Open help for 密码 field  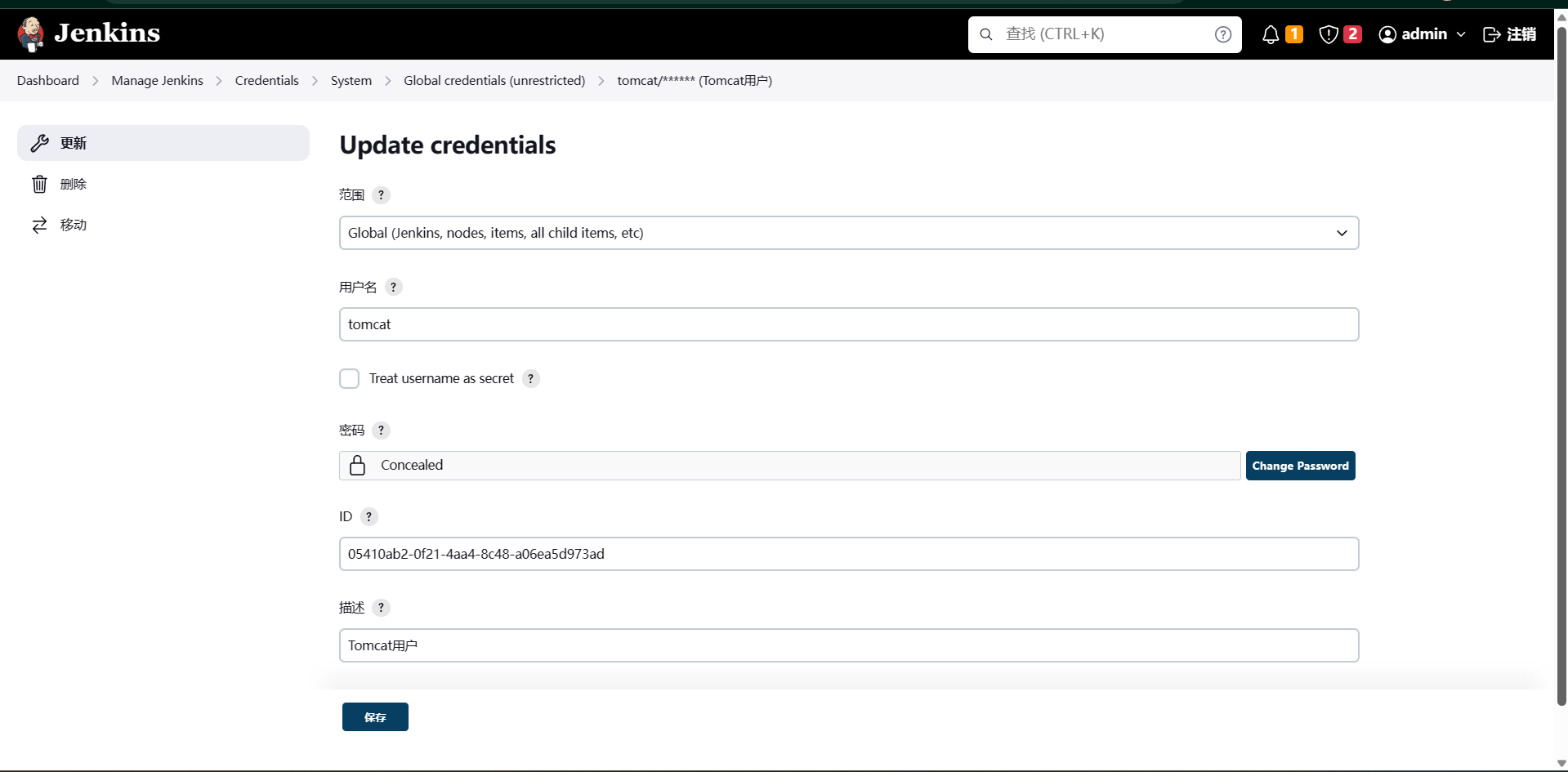click(381, 431)
